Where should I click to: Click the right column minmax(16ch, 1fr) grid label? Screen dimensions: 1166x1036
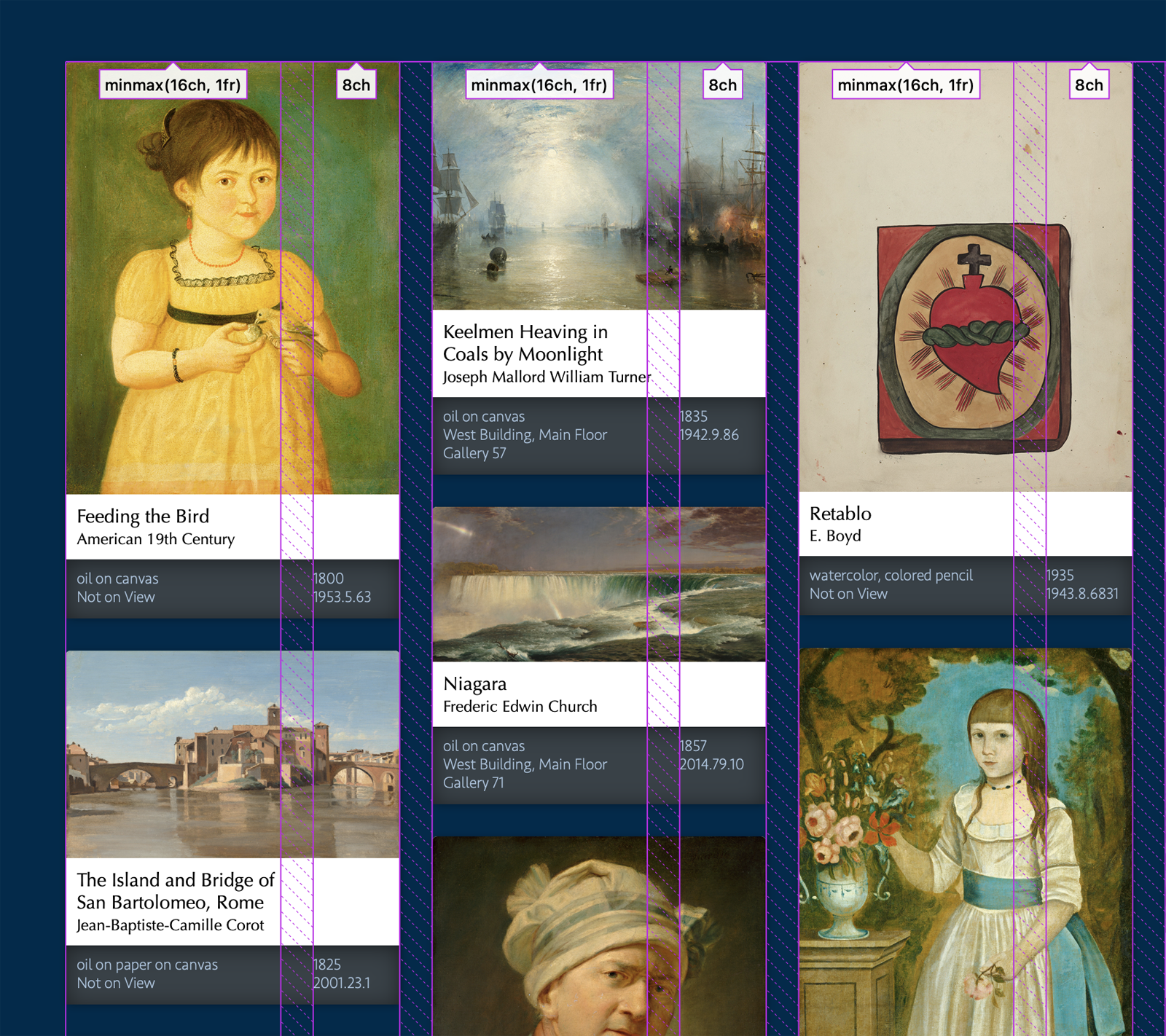[x=906, y=85]
